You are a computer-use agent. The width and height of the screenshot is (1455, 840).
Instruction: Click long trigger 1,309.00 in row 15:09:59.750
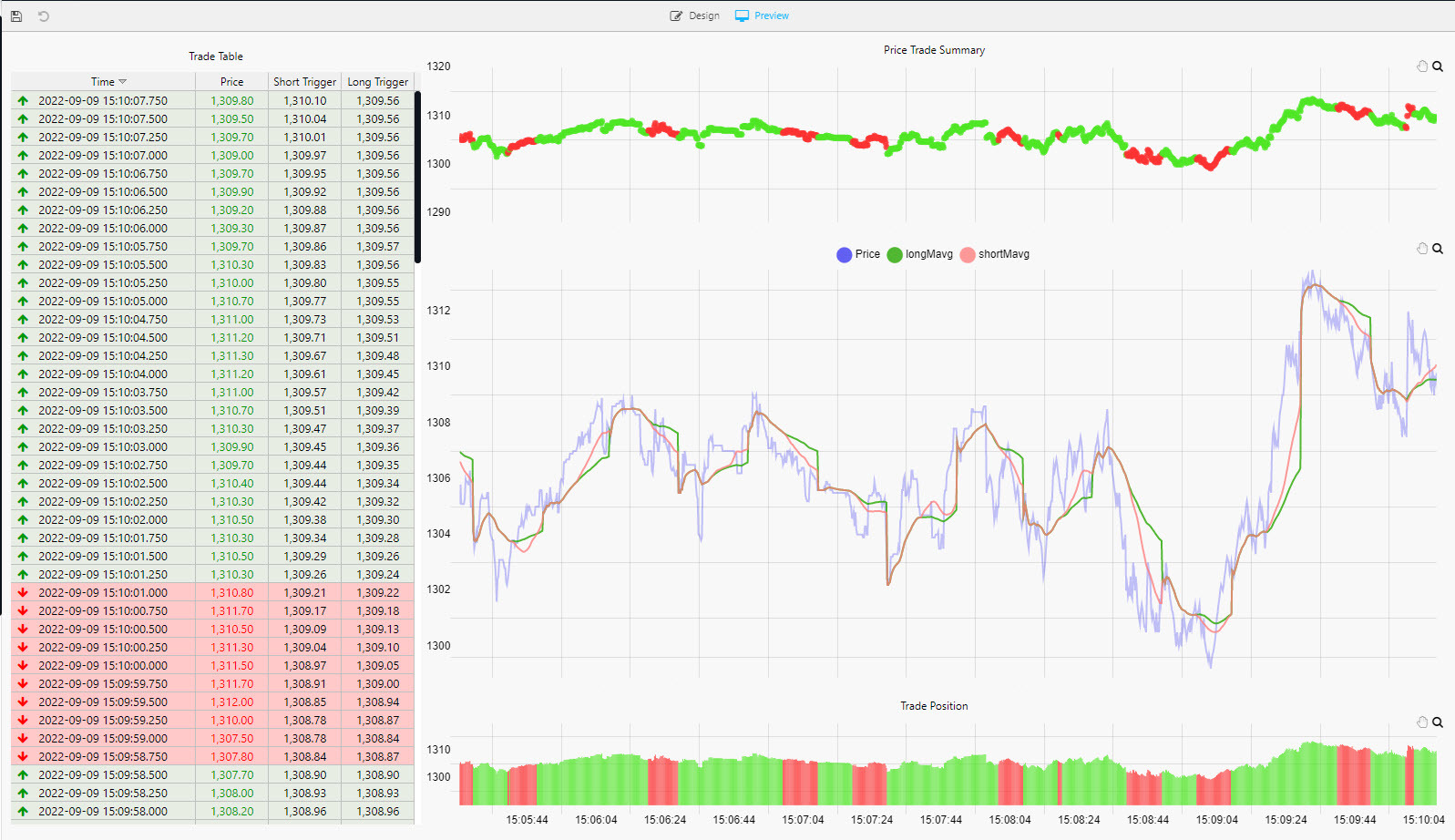click(378, 684)
